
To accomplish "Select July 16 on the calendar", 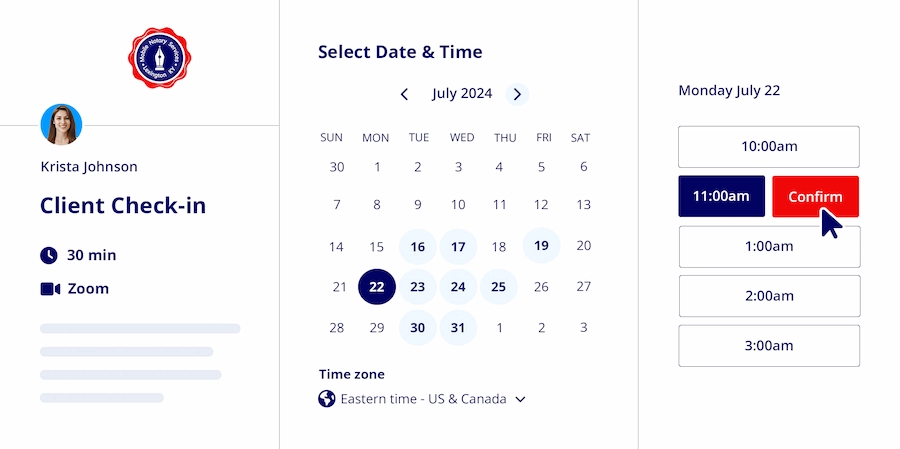I will [x=418, y=246].
